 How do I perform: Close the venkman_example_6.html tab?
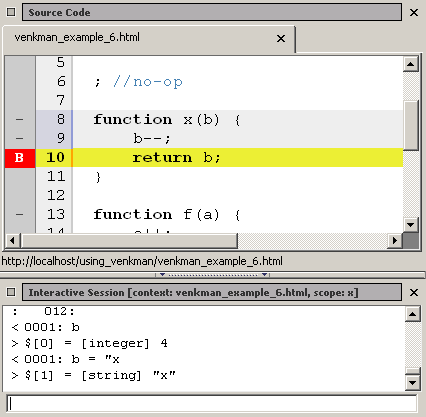pos(281,39)
